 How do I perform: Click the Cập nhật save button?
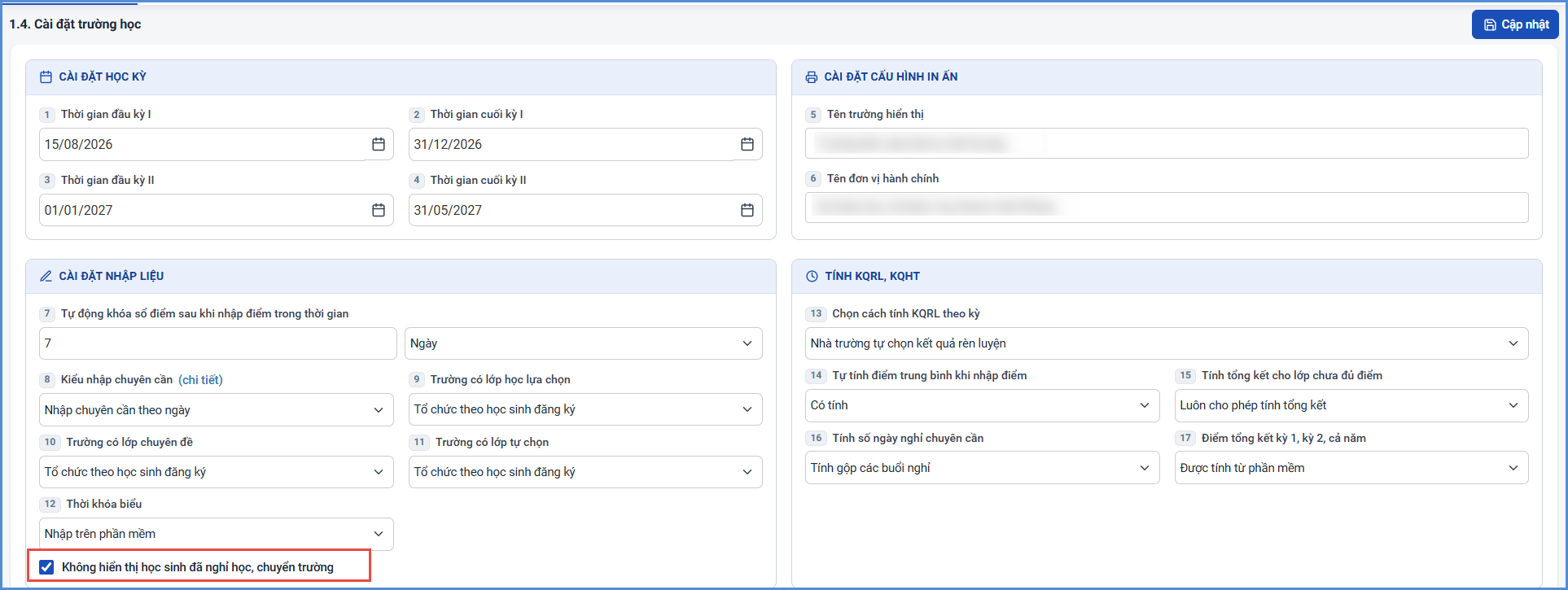[x=1514, y=24]
